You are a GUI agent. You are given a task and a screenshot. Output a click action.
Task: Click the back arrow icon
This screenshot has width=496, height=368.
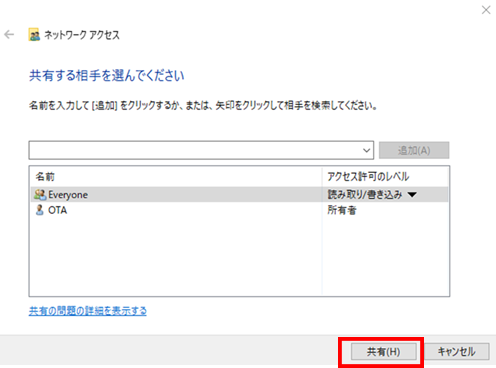click(x=9, y=34)
